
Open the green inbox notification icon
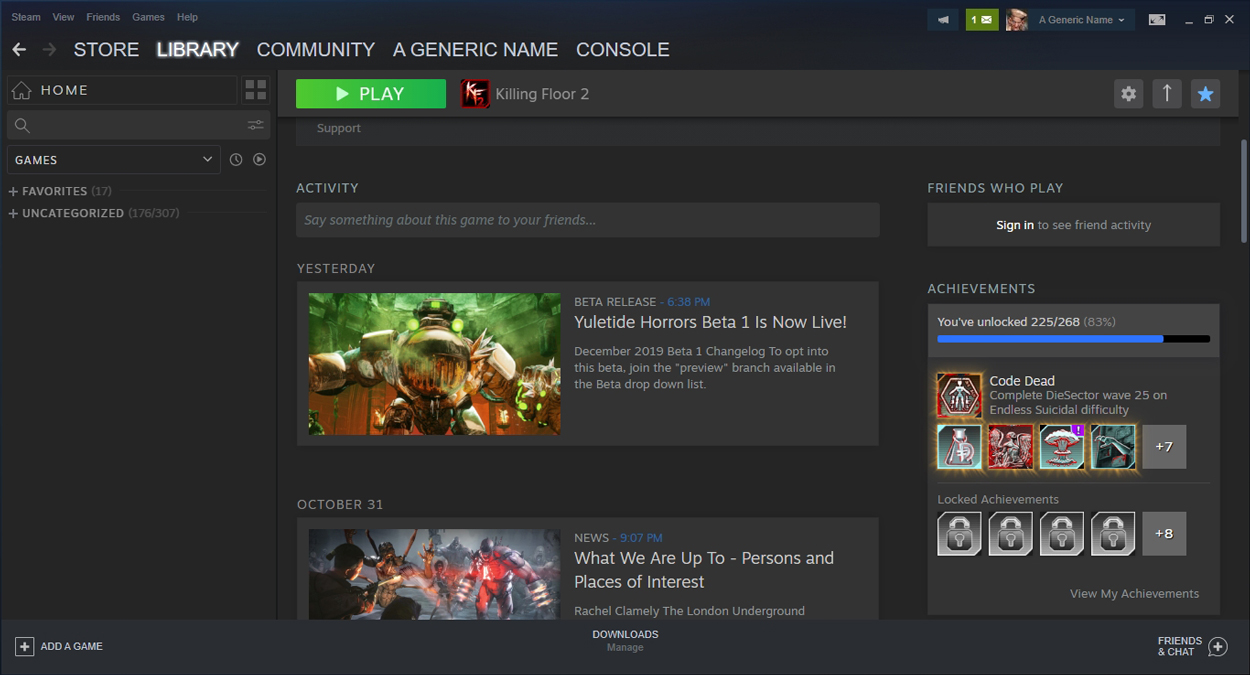point(982,19)
